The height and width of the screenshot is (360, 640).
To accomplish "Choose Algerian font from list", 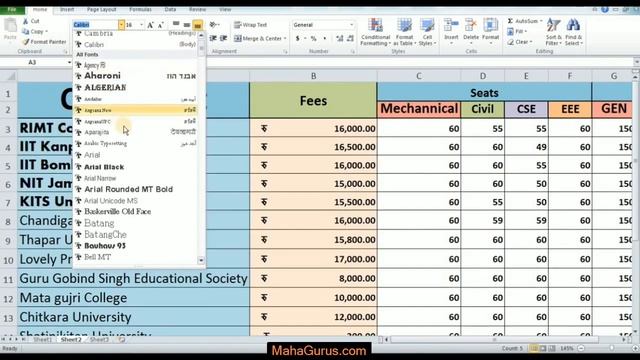I will point(136,87).
